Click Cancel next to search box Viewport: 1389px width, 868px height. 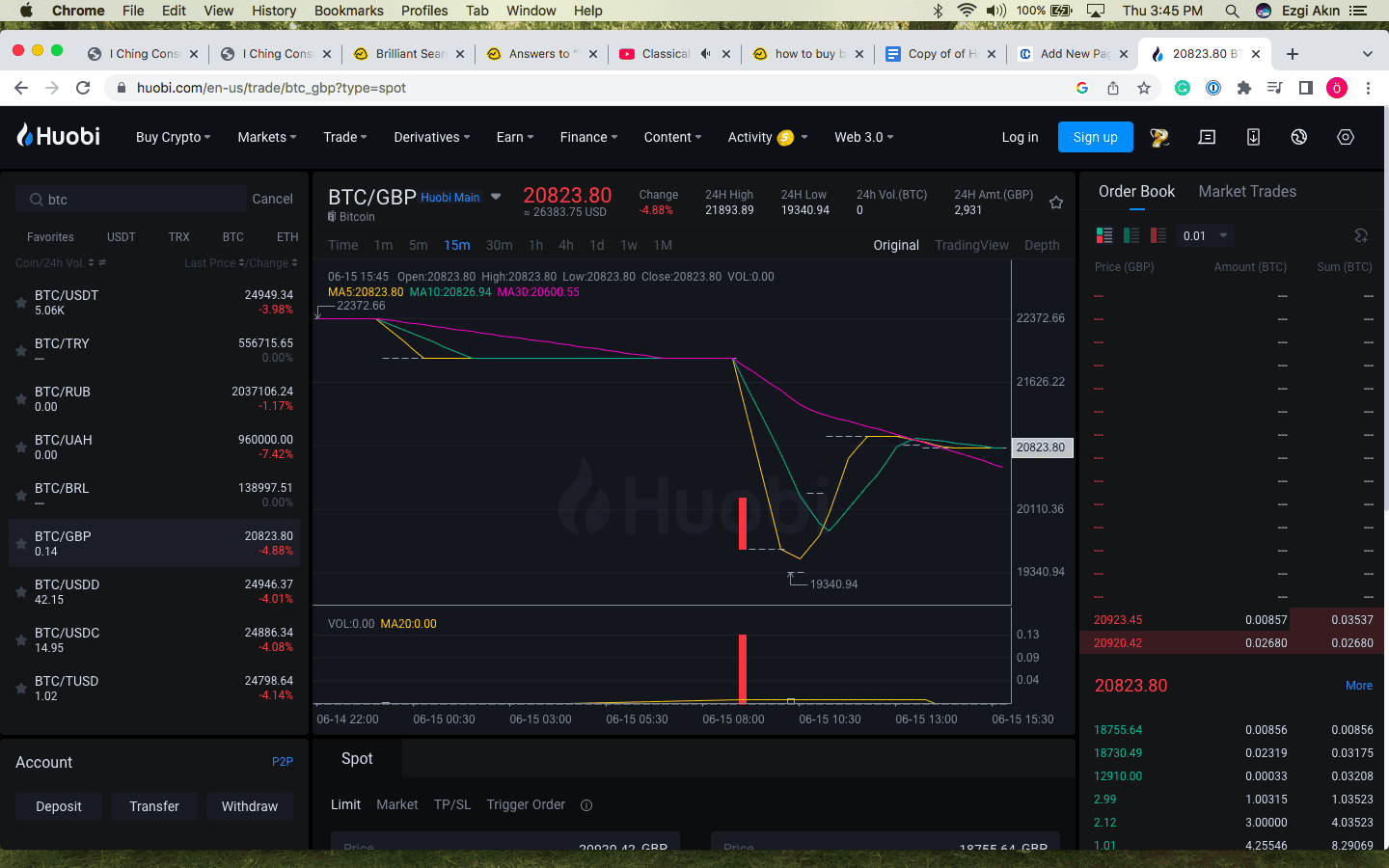[x=272, y=199]
